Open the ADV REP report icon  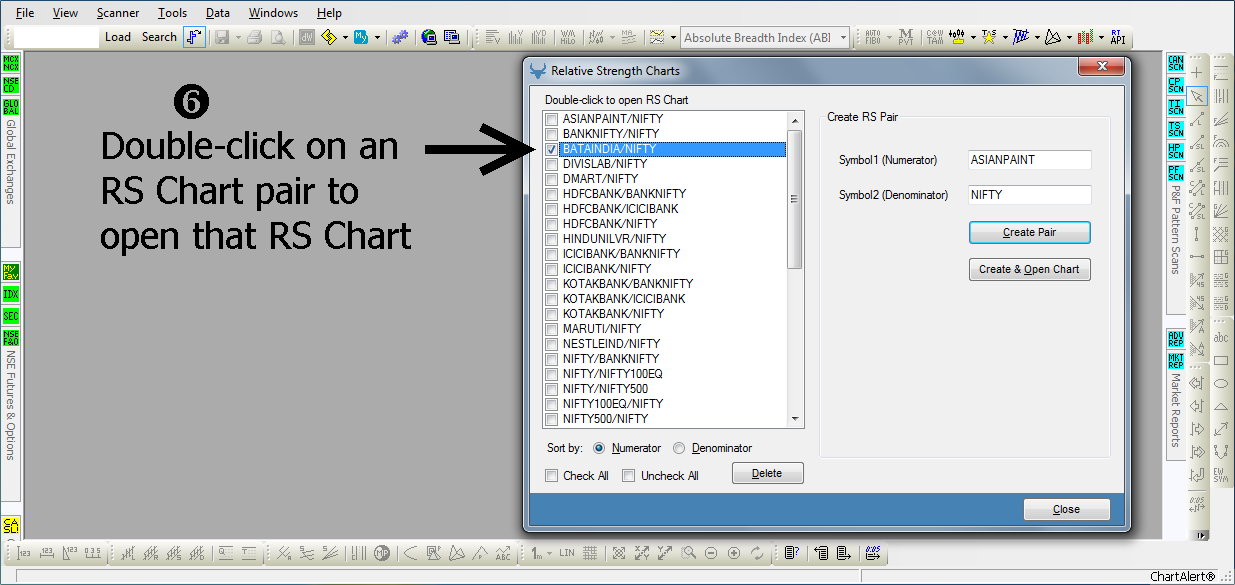1176,337
